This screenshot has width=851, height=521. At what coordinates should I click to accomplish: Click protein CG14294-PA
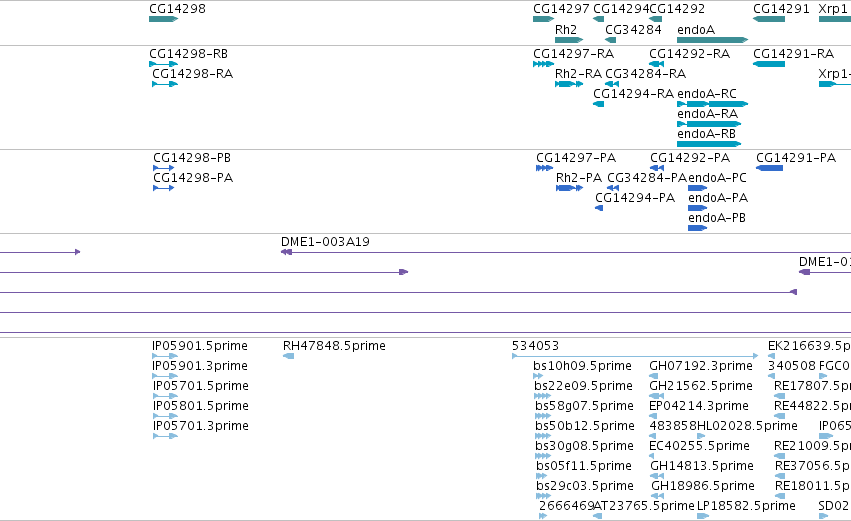635,198
